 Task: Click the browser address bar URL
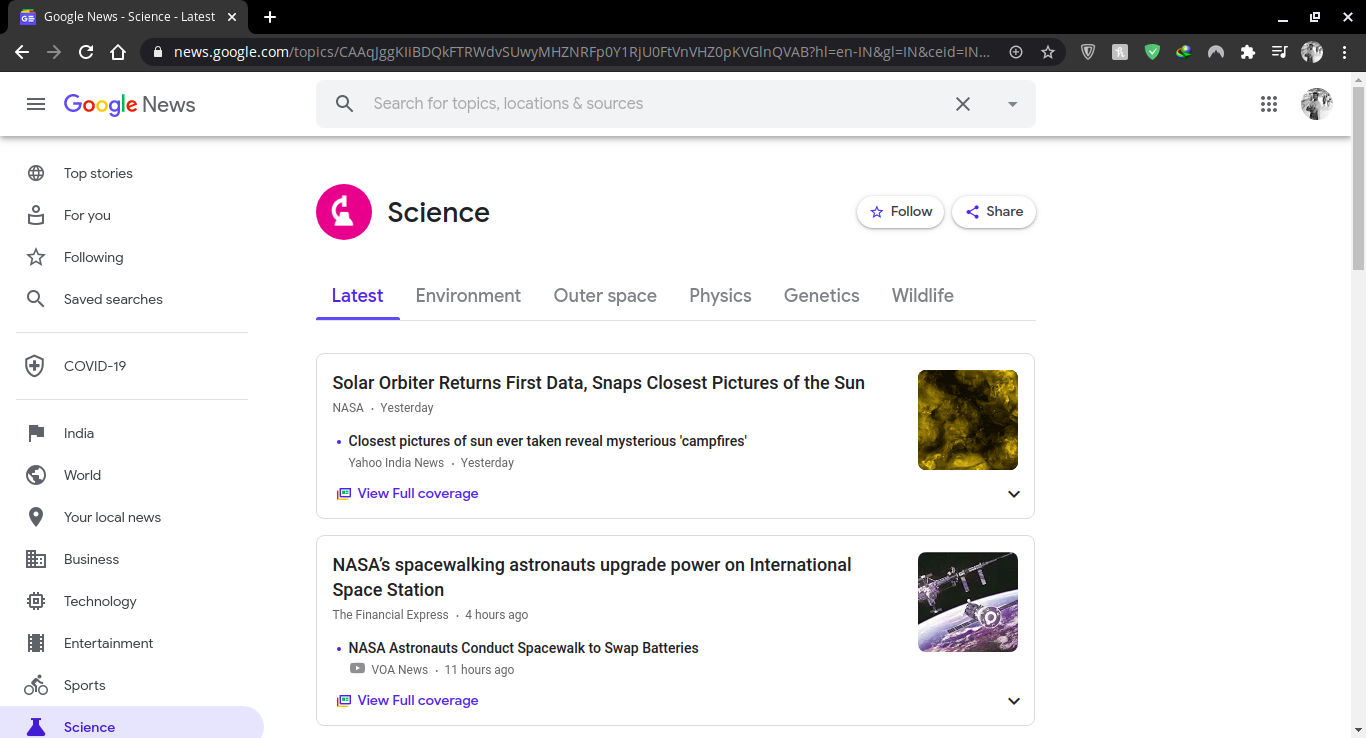pos(582,52)
